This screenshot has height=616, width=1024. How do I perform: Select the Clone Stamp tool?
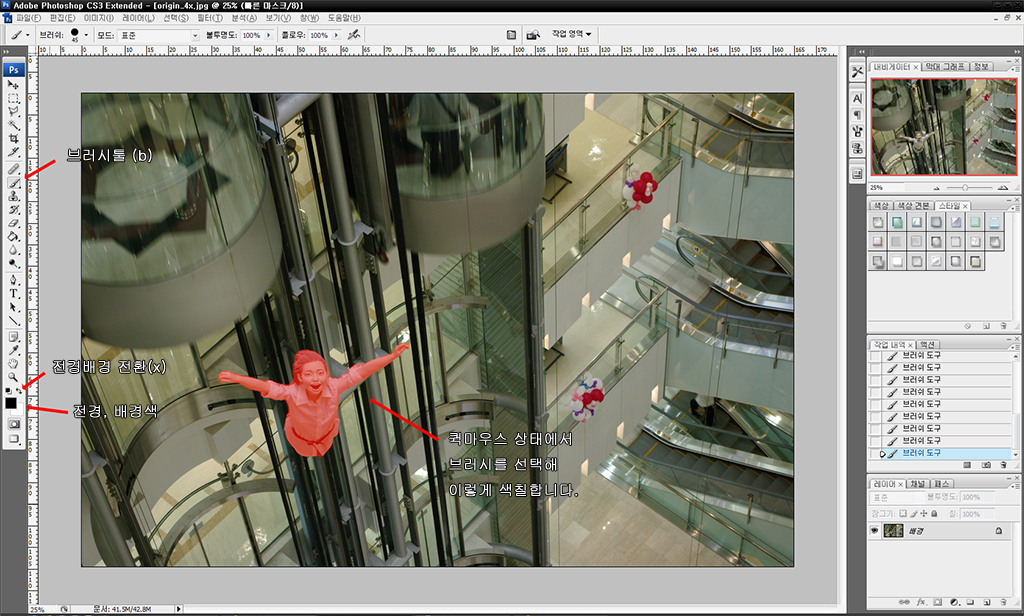point(13,196)
